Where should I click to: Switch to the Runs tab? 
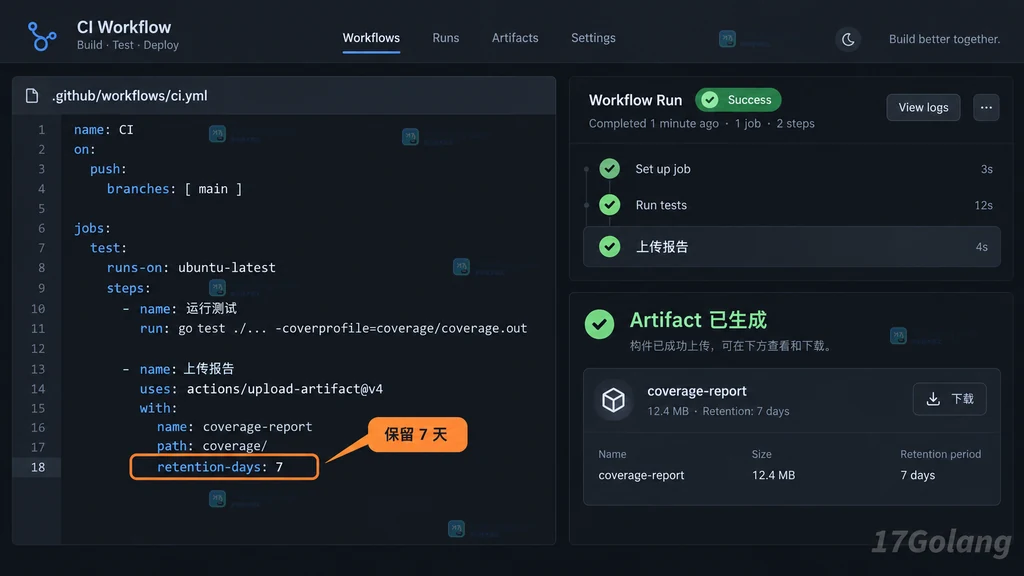click(445, 38)
